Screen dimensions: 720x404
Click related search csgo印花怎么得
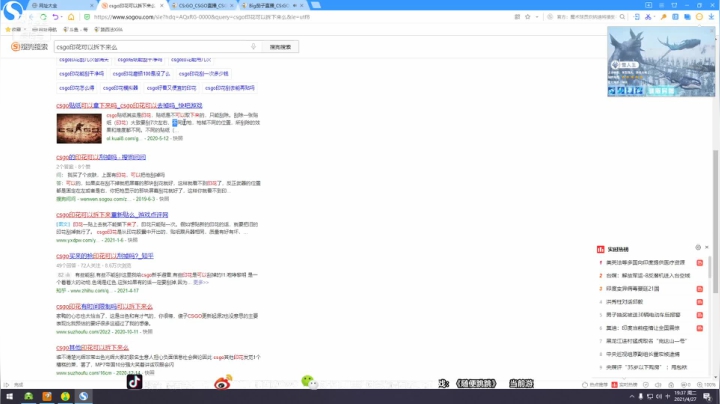click(x=77, y=88)
